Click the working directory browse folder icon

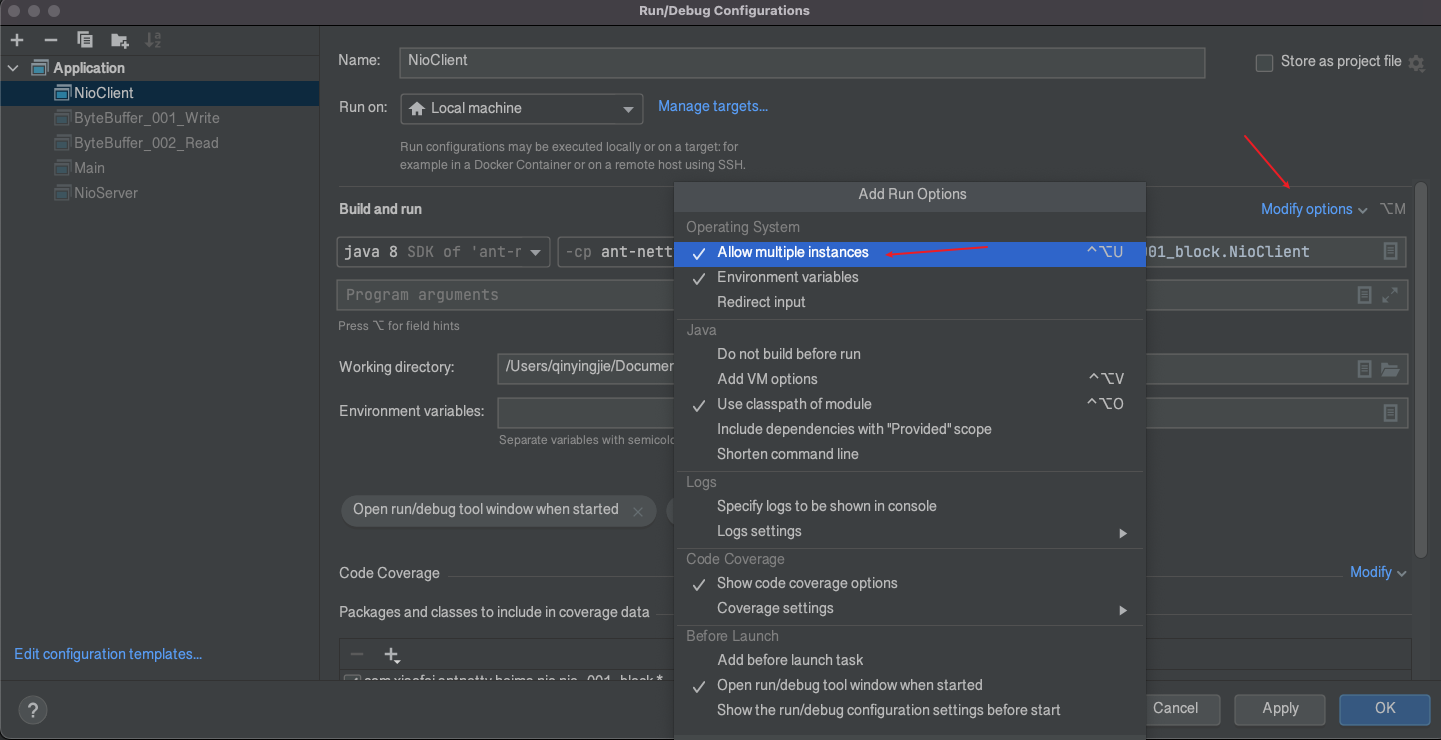click(1390, 369)
